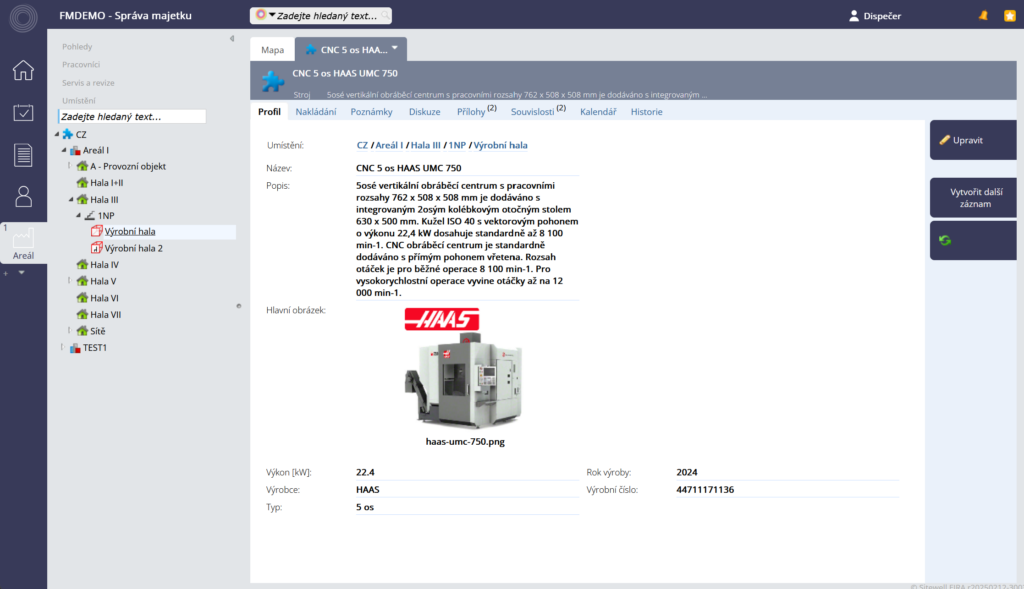Click Vytvořit další záznam button
Screen dimensions: 1024x589
pos(973,197)
